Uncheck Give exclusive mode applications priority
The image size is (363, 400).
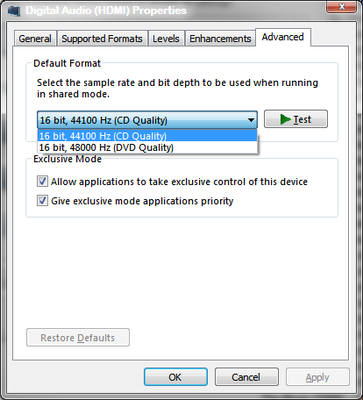(x=42, y=201)
